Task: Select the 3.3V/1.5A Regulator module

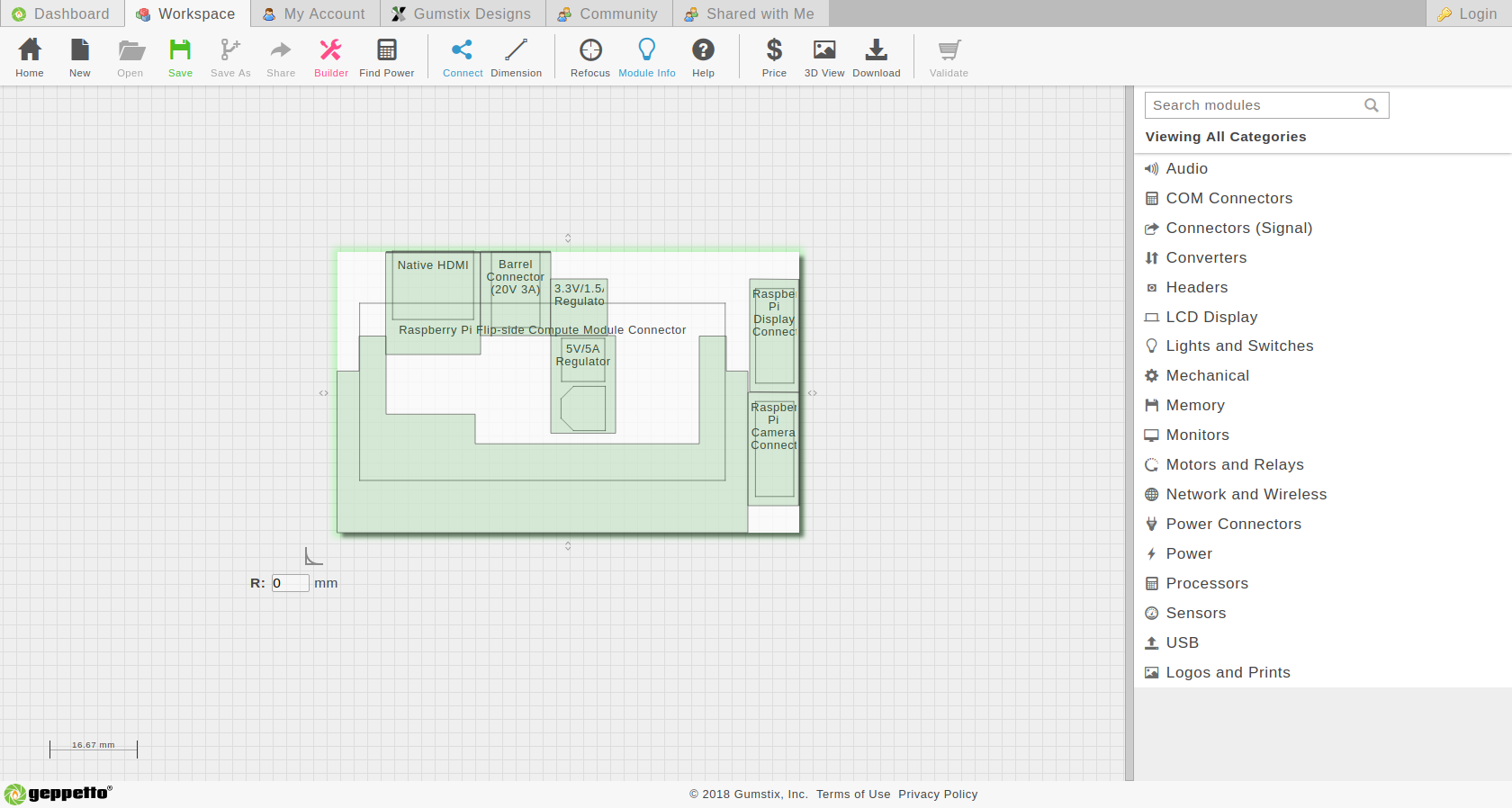Action: (580, 308)
